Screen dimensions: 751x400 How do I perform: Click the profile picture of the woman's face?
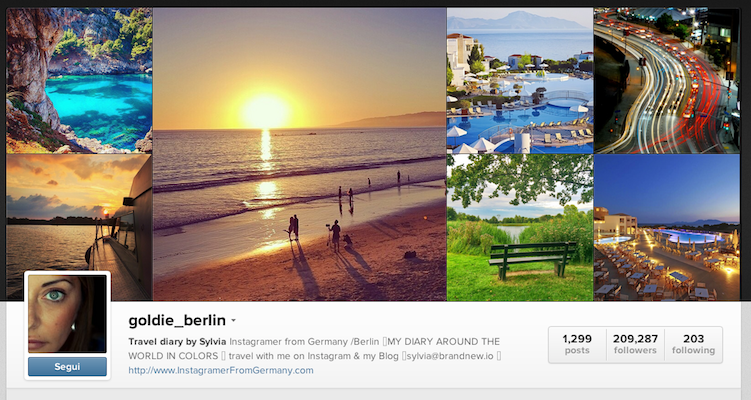(x=67, y=313)
